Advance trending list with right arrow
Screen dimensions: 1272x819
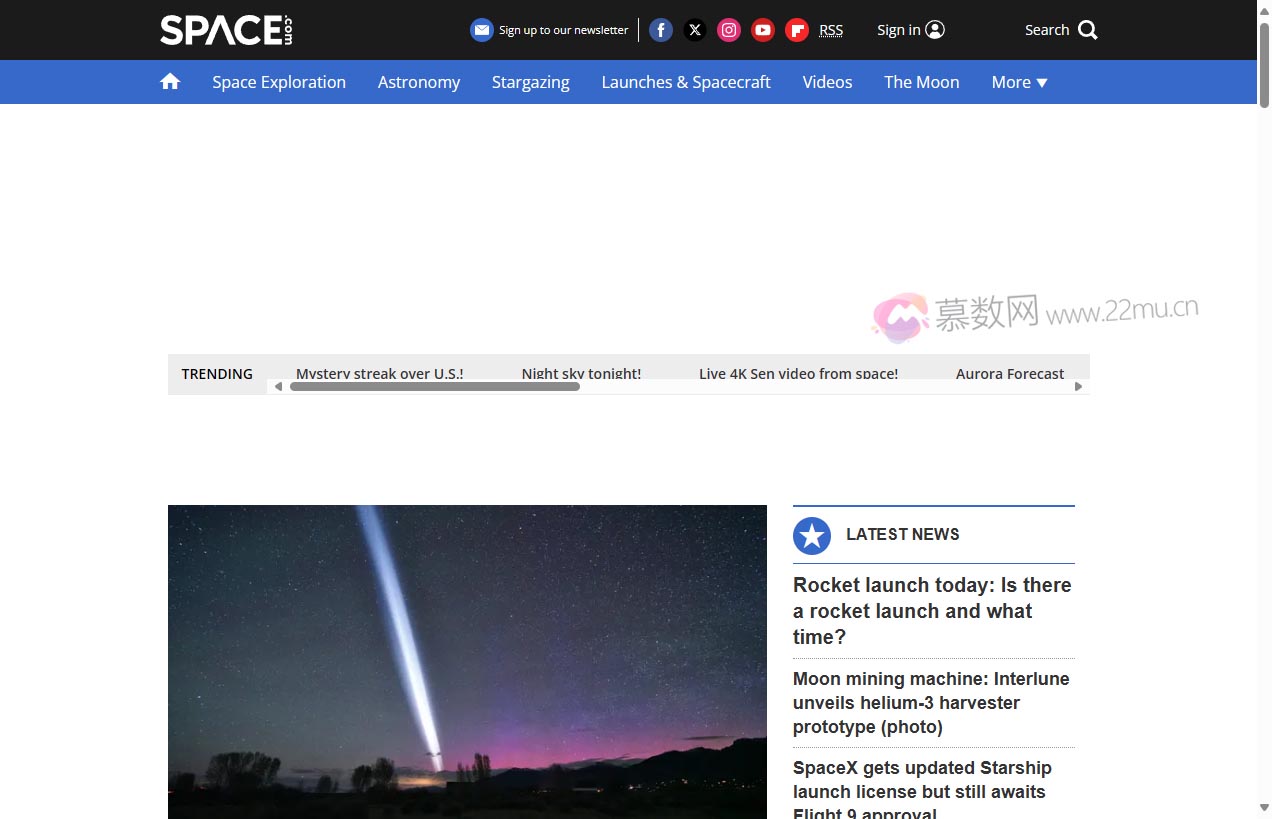point(1078,385)
